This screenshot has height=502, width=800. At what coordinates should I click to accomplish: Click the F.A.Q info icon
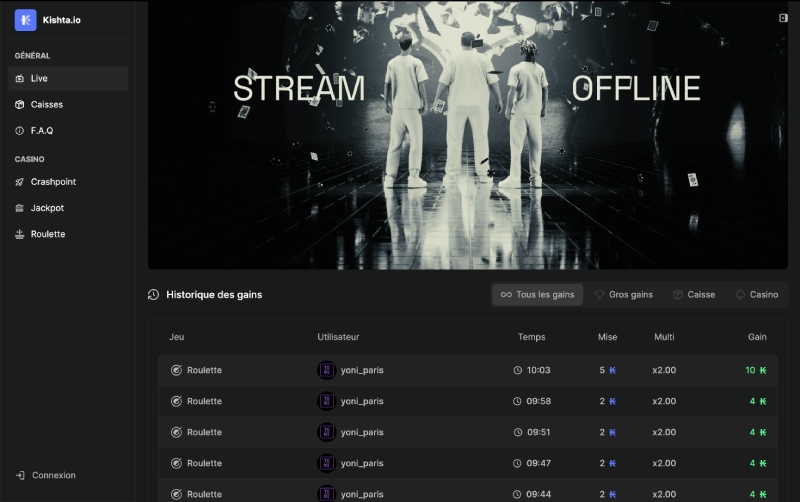[19, 131]
